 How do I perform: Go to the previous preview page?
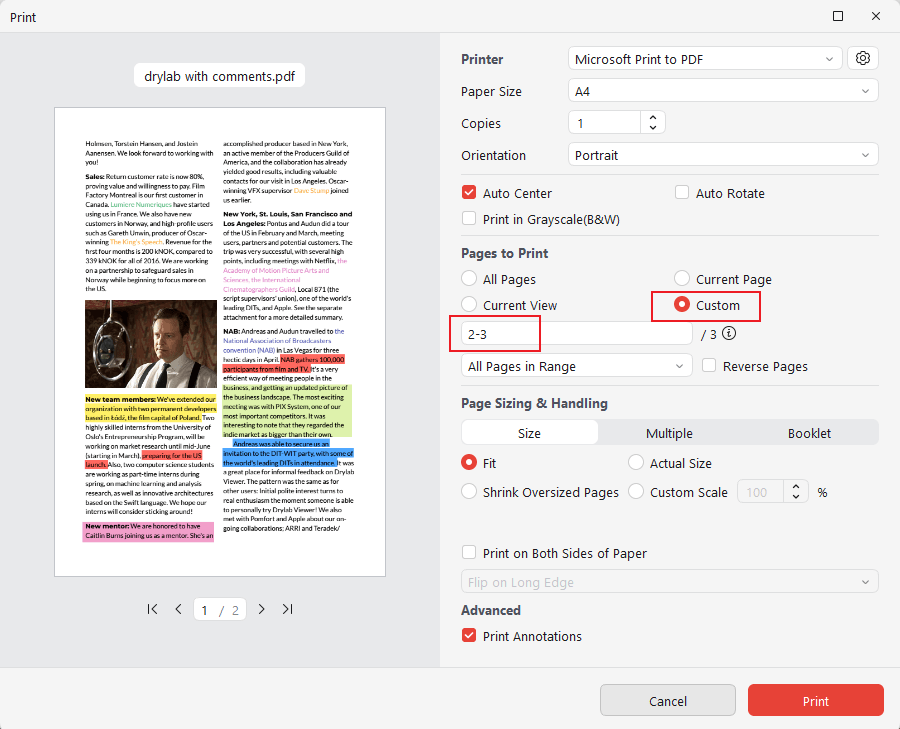point(178,608)
